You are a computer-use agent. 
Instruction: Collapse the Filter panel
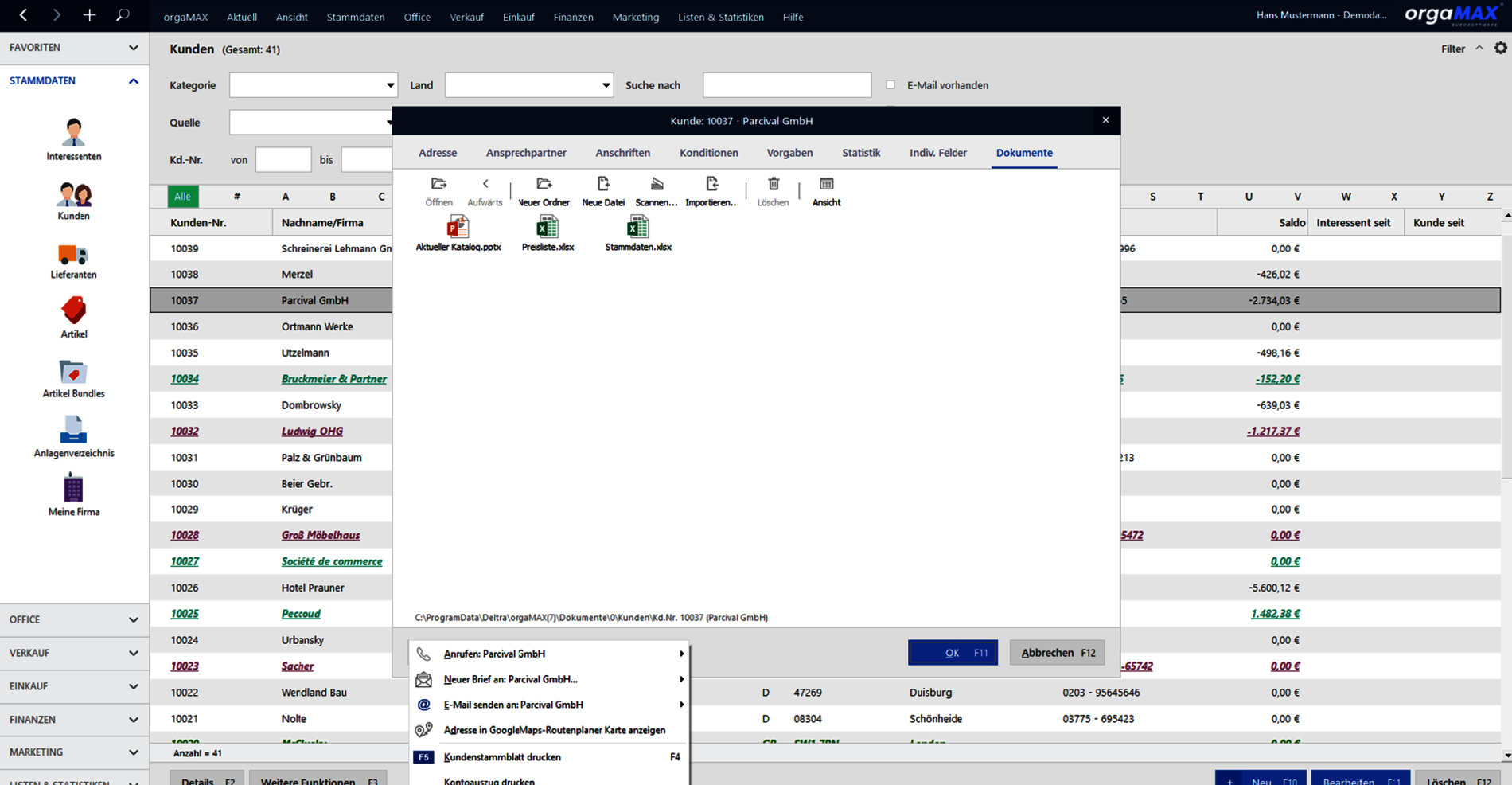click(x=1479, y=48)
